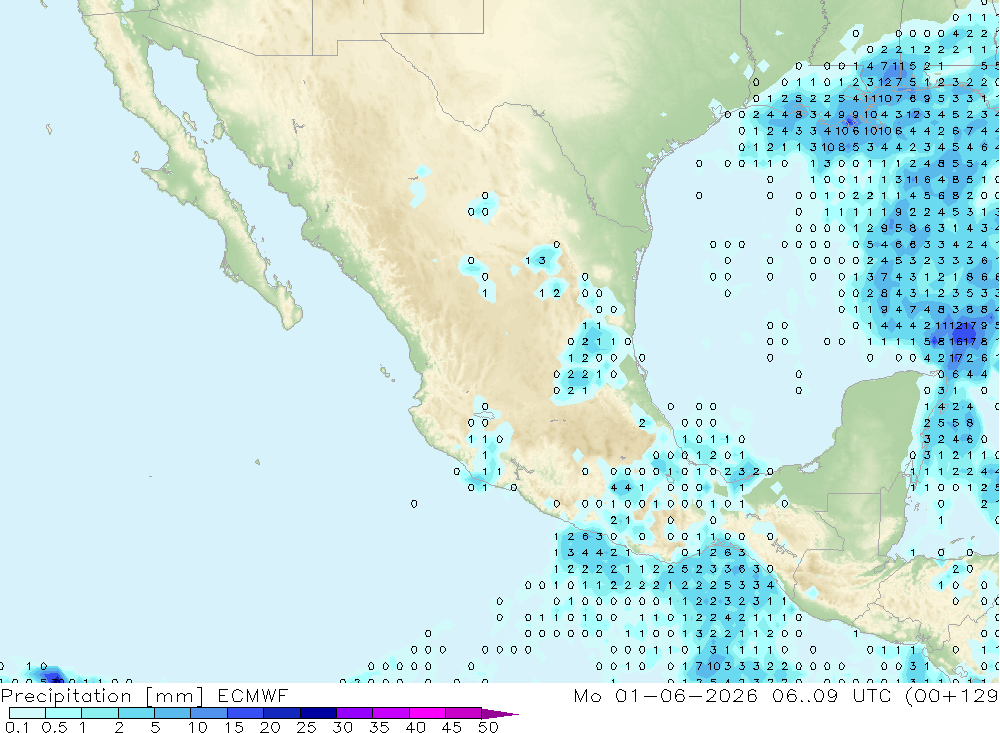Click the legend swatch between 1 and 2
The height and width of the screenshot is (733, 1000).
click(100, 713)
